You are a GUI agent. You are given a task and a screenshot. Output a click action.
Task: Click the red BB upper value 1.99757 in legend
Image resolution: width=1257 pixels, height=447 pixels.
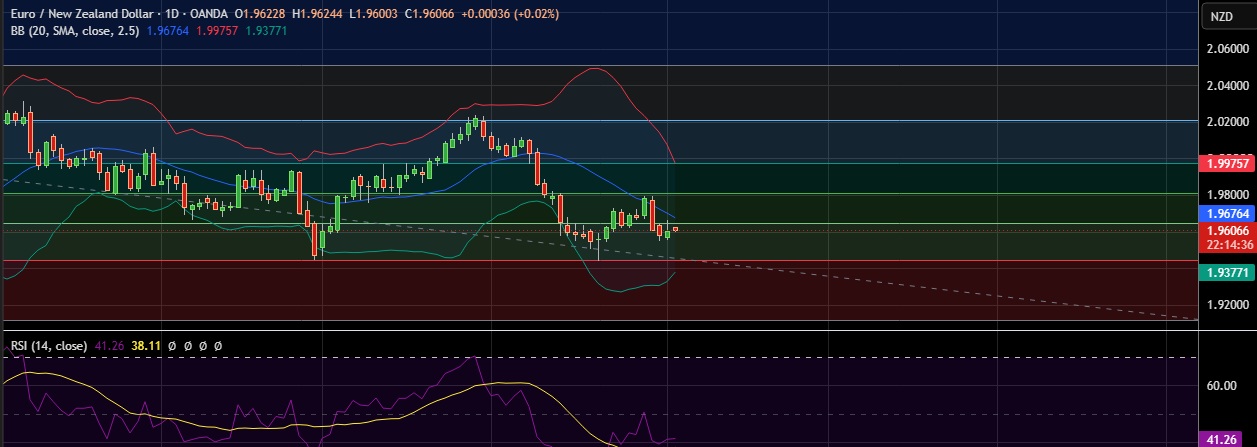coord(215,31)
